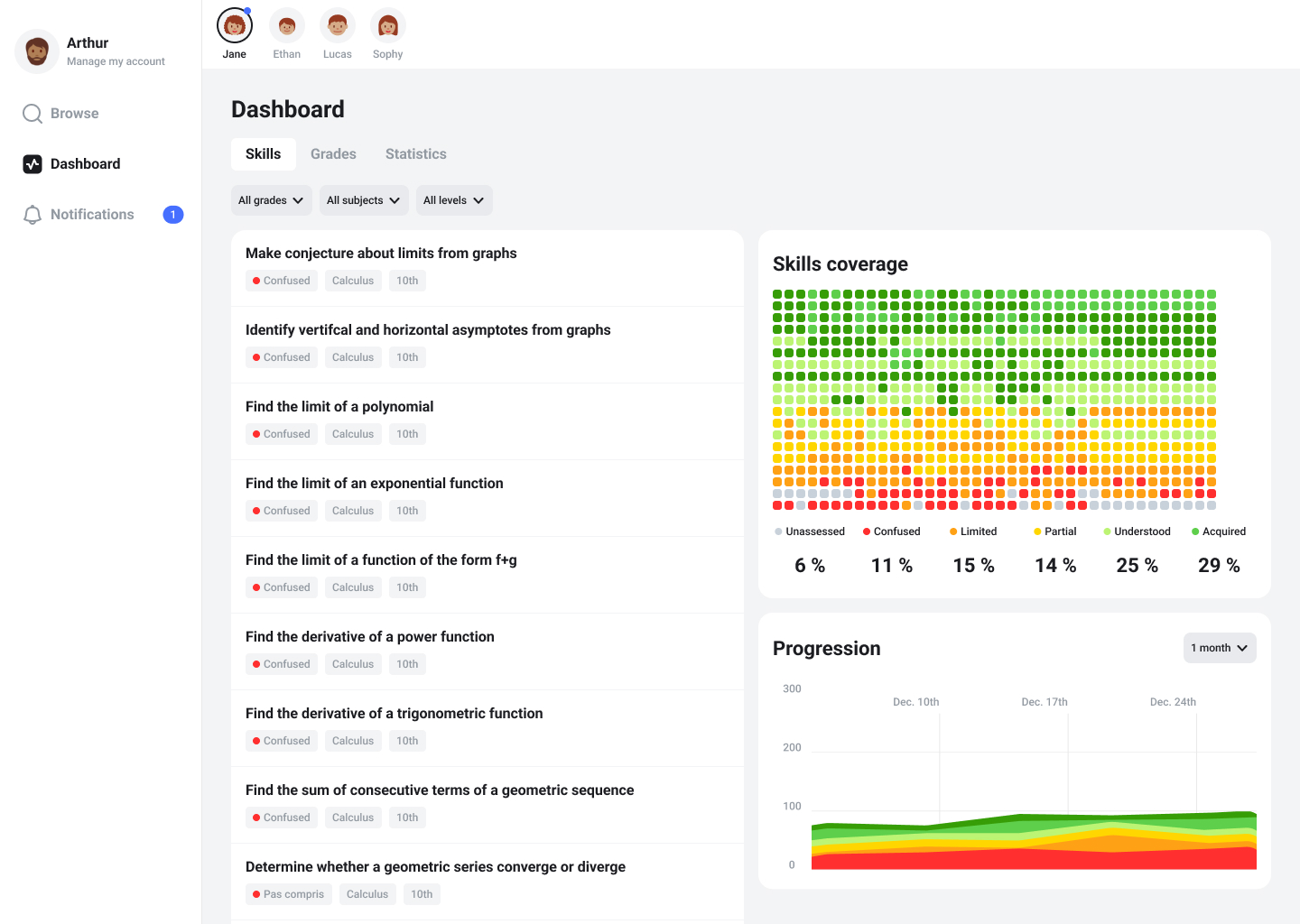Select Jane's avatar

[235, 26]
